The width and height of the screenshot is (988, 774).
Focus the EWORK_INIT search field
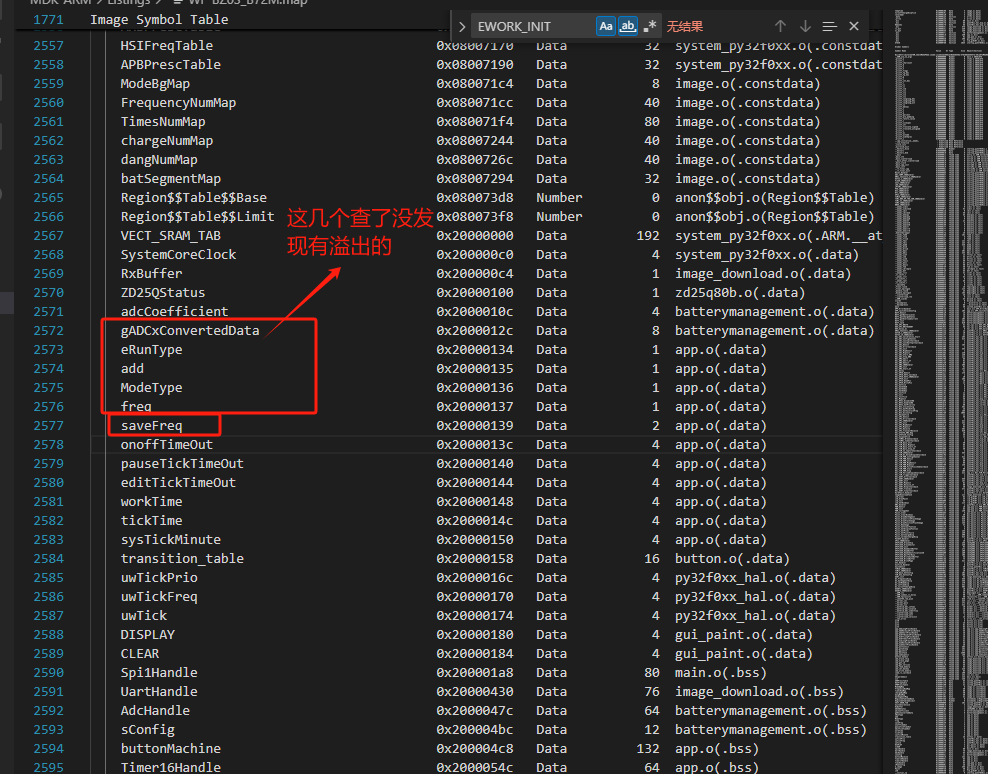click(534, 26)
